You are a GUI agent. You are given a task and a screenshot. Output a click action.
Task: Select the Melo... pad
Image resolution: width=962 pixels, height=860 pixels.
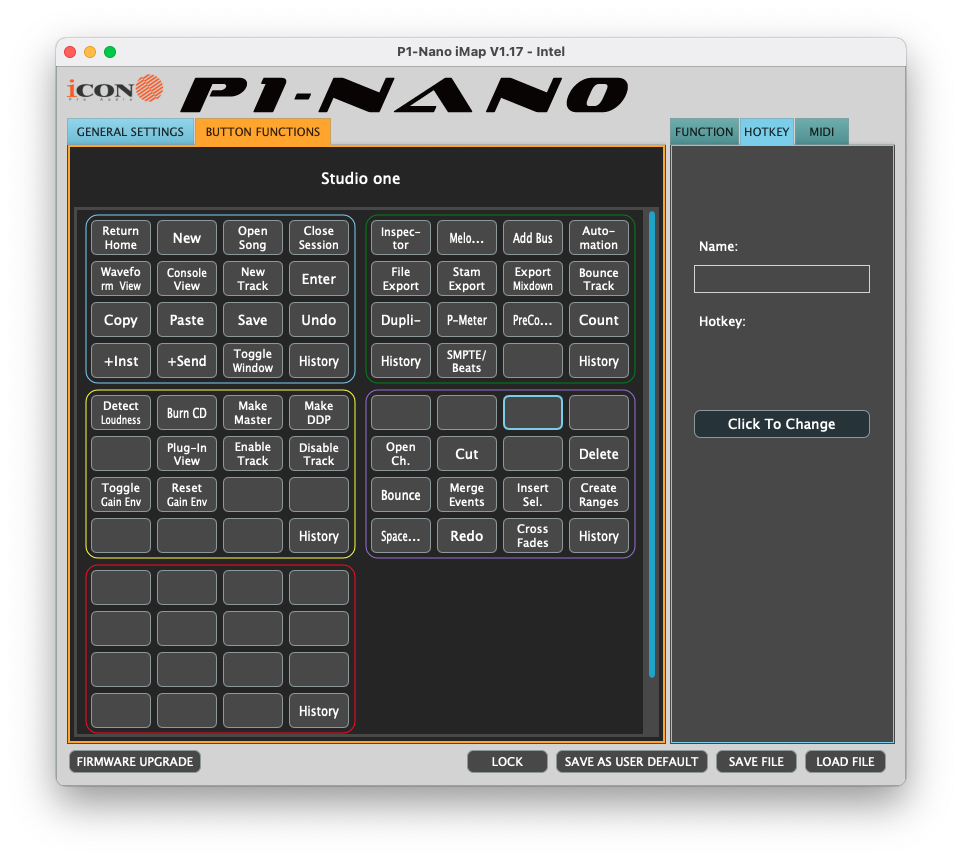click(x=467, y=238)
